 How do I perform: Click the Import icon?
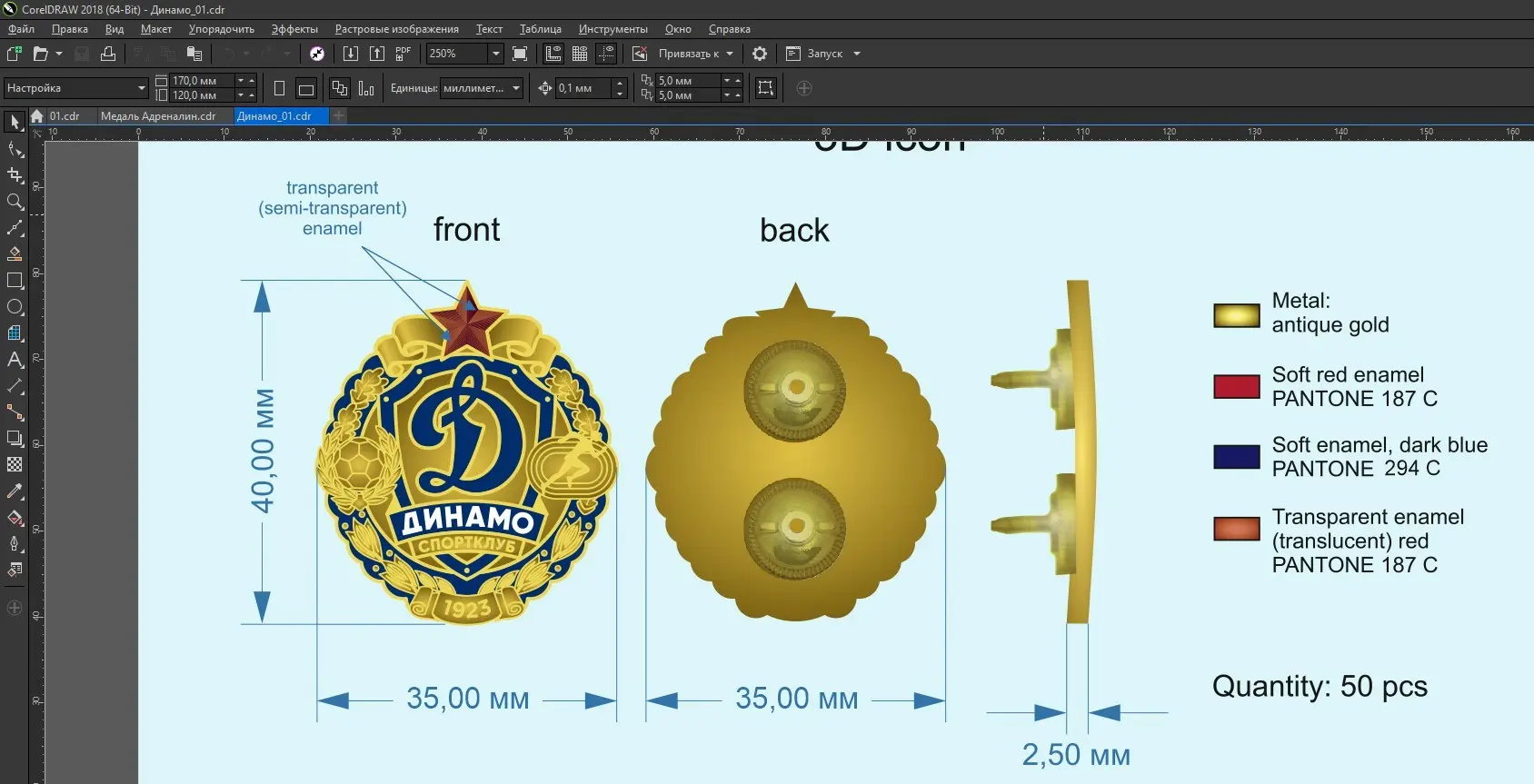351,54
